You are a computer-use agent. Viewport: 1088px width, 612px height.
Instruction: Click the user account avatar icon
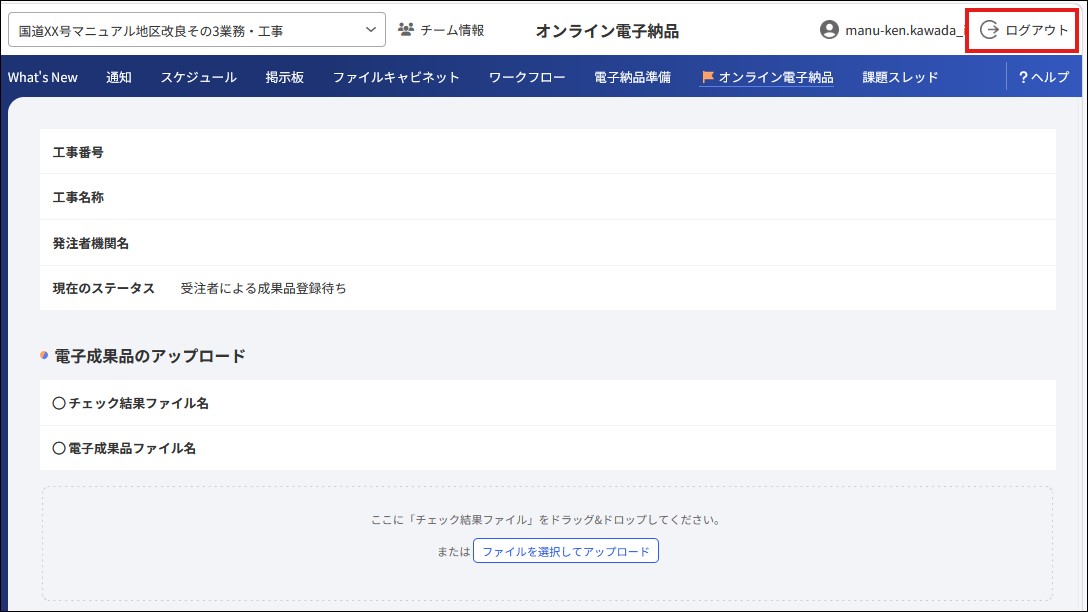(829, 30)
